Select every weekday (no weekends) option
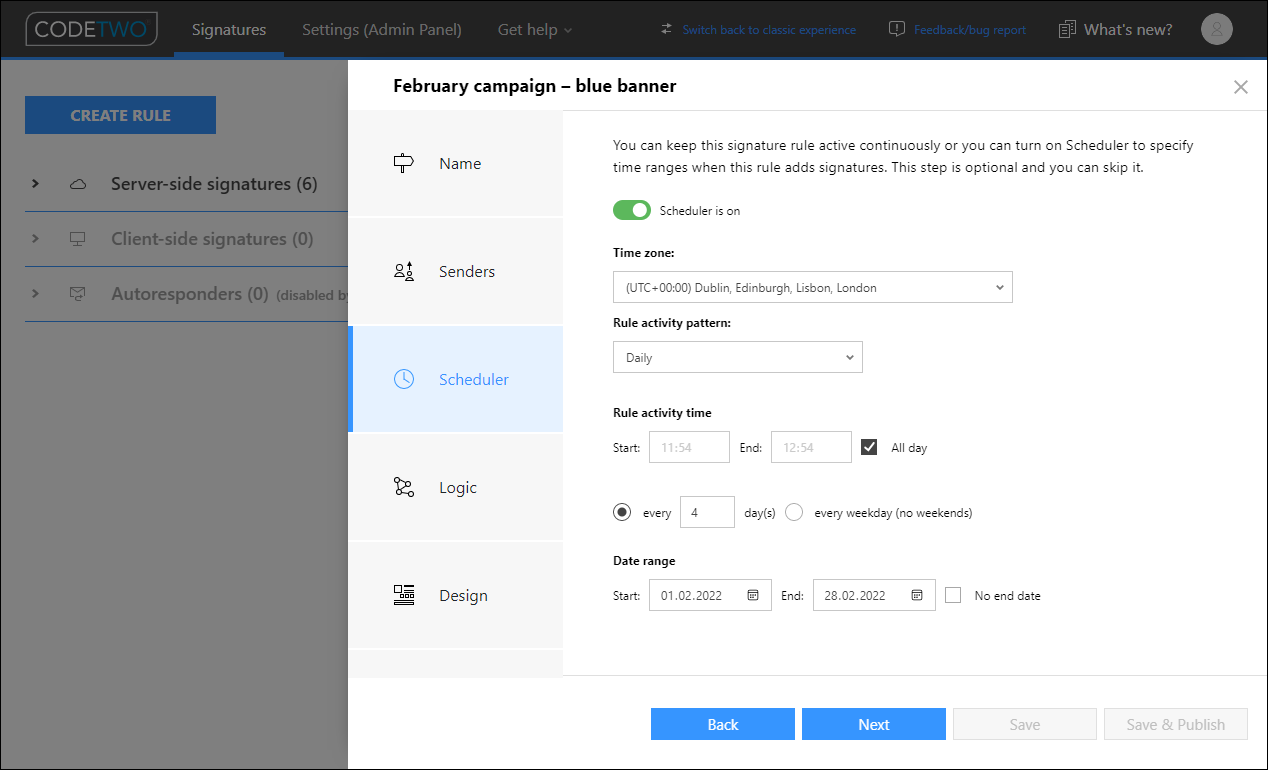The width and height of the screenshot is (1268, 770). pos(794,512)
